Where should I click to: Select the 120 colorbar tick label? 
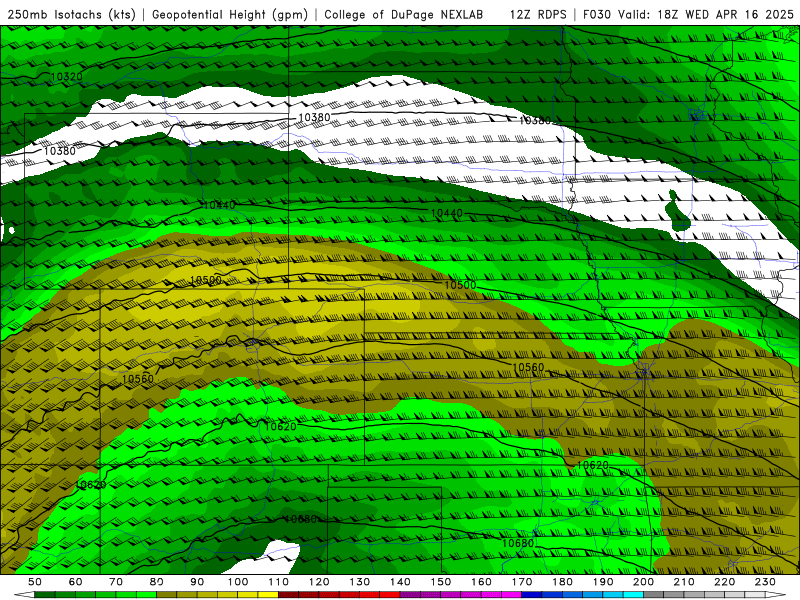tap(319, 582)
